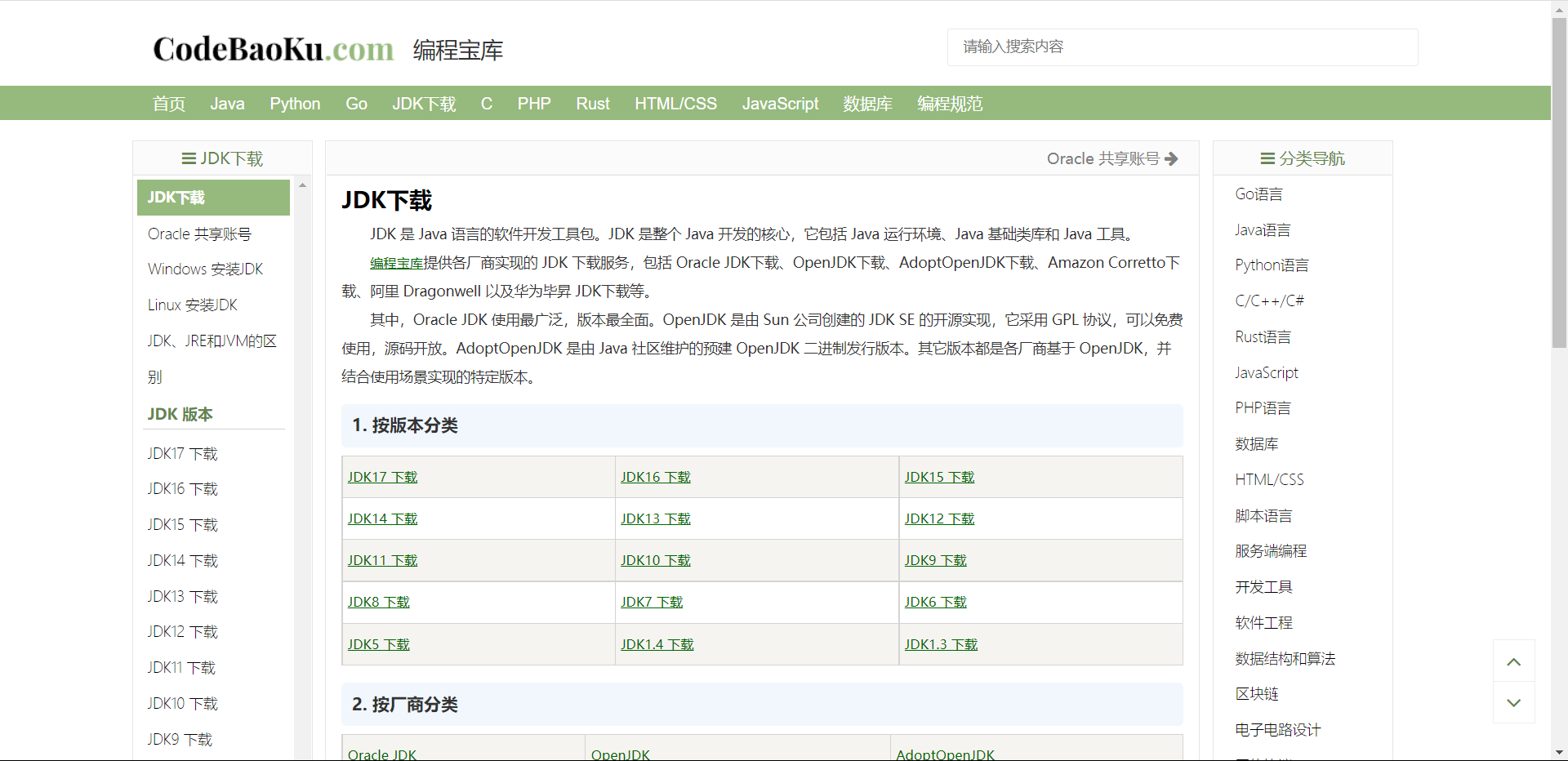
Task: Go to Rust in the nav bar
Action: (x=593, y=104)
